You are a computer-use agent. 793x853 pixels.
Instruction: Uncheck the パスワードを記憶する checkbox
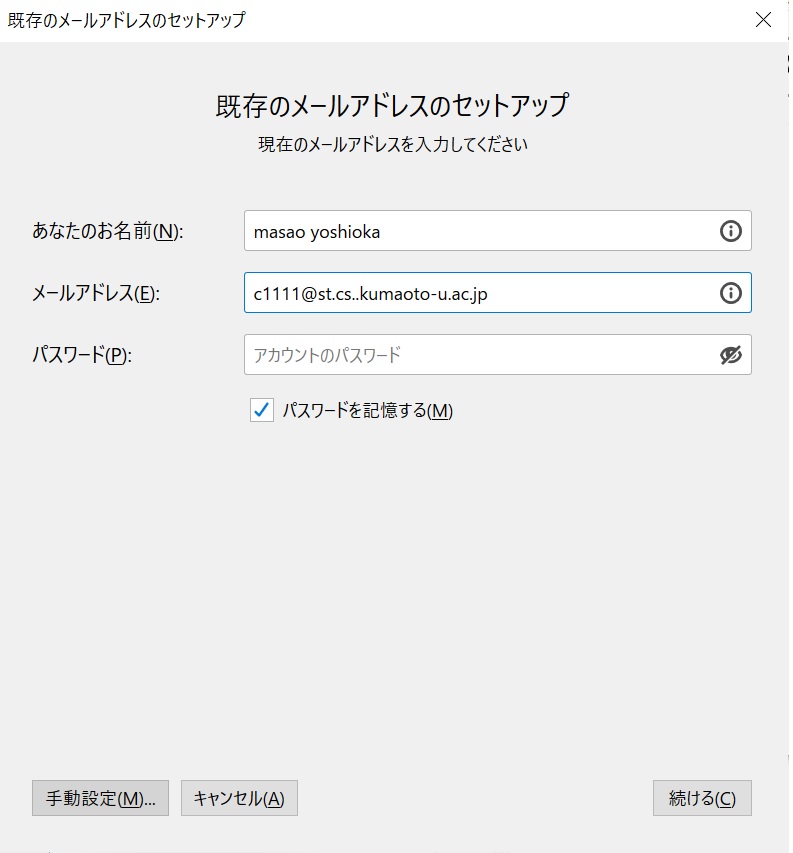pos(262,410)
